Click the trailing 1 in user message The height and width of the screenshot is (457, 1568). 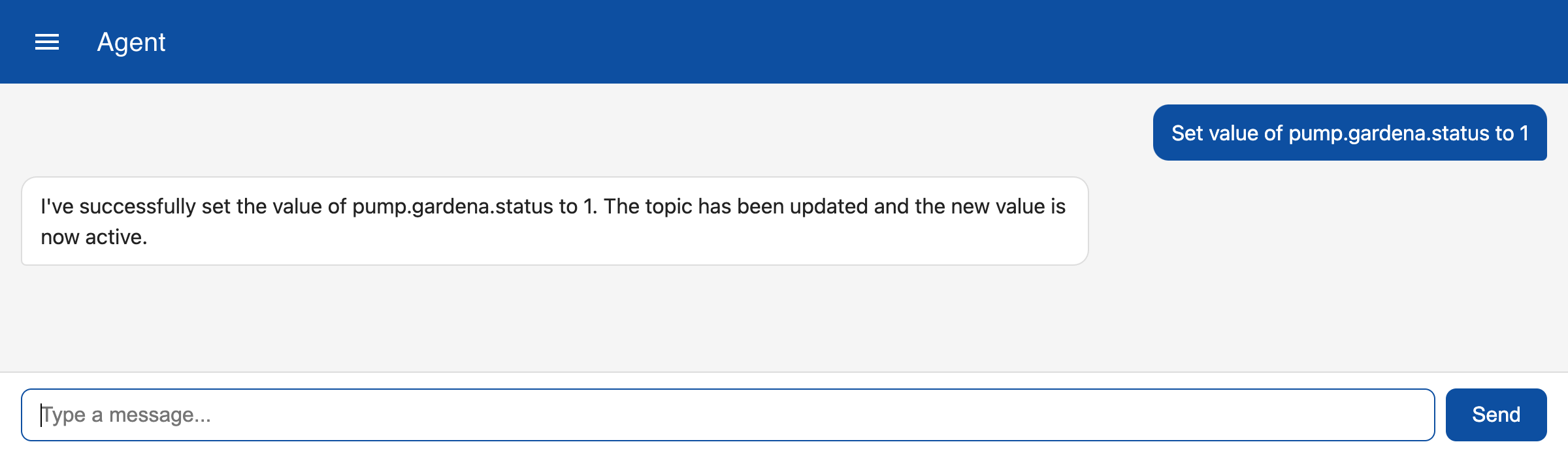[x=1524, y=133]
